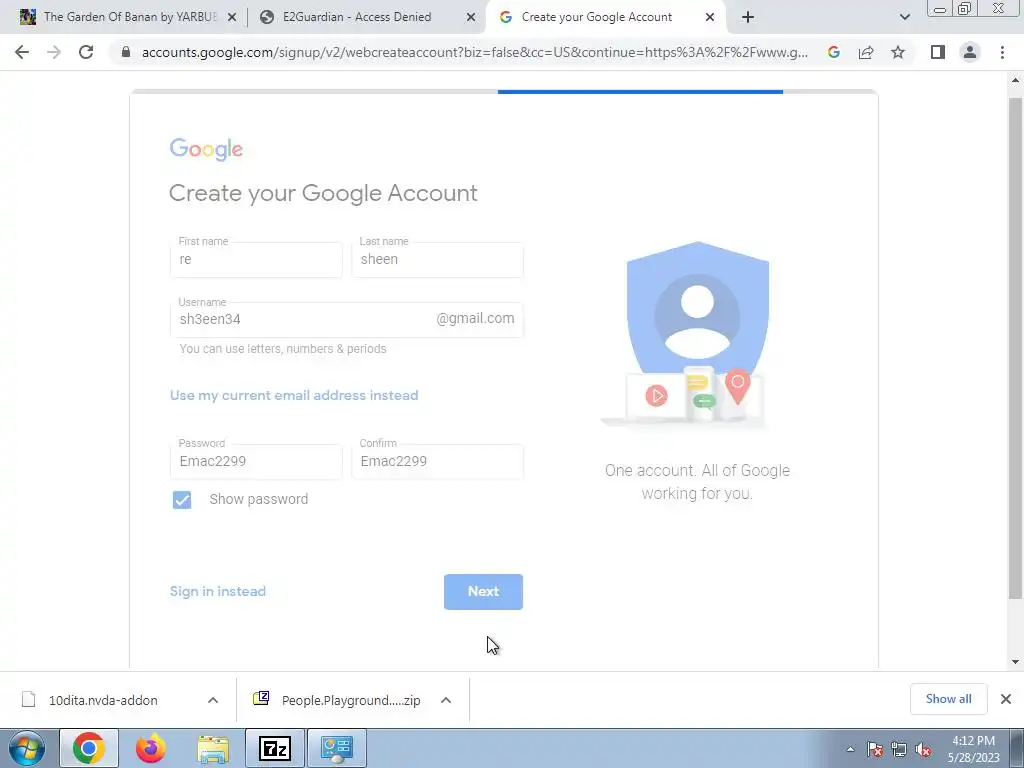The image size is (1024, 768).
Task: Click the Sign in instead link
Action: click(217, 591)
